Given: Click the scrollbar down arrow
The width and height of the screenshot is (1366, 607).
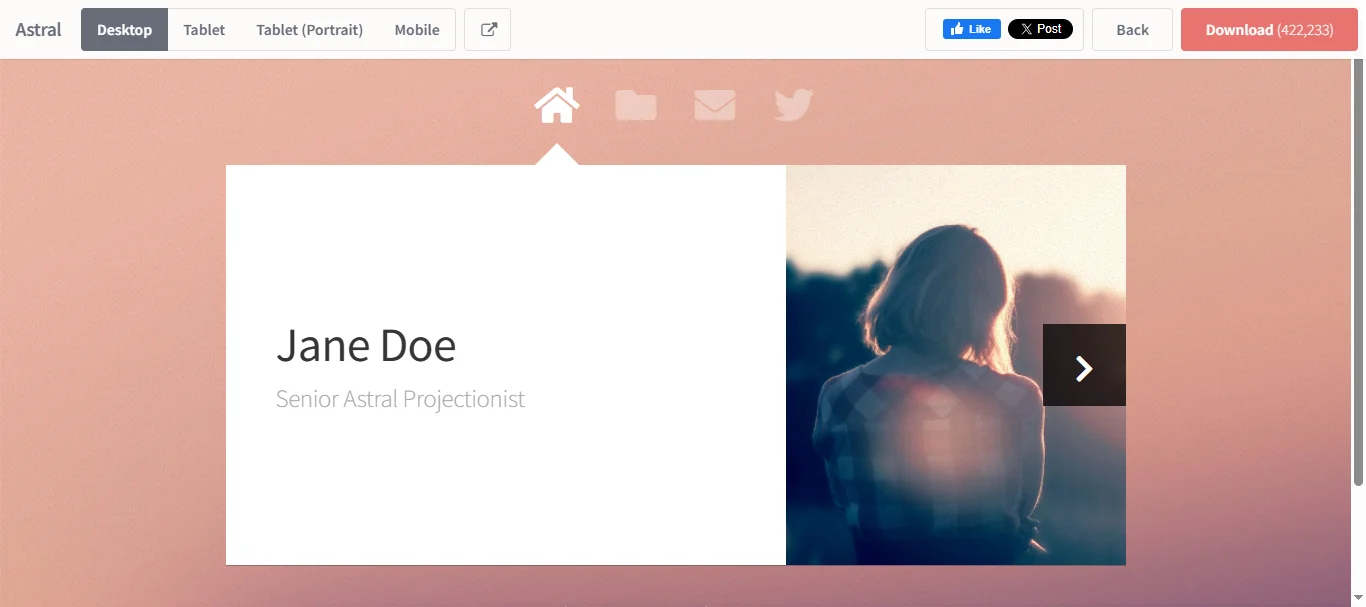Looking at the screenshot, I should [1358, 598].
